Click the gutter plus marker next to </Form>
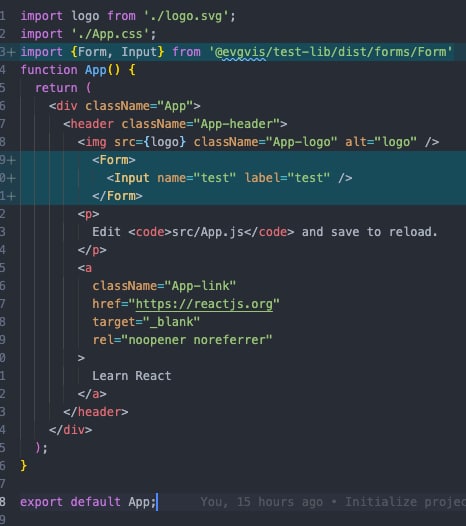The width and height of the screenshot is (466, 526). 11,196
